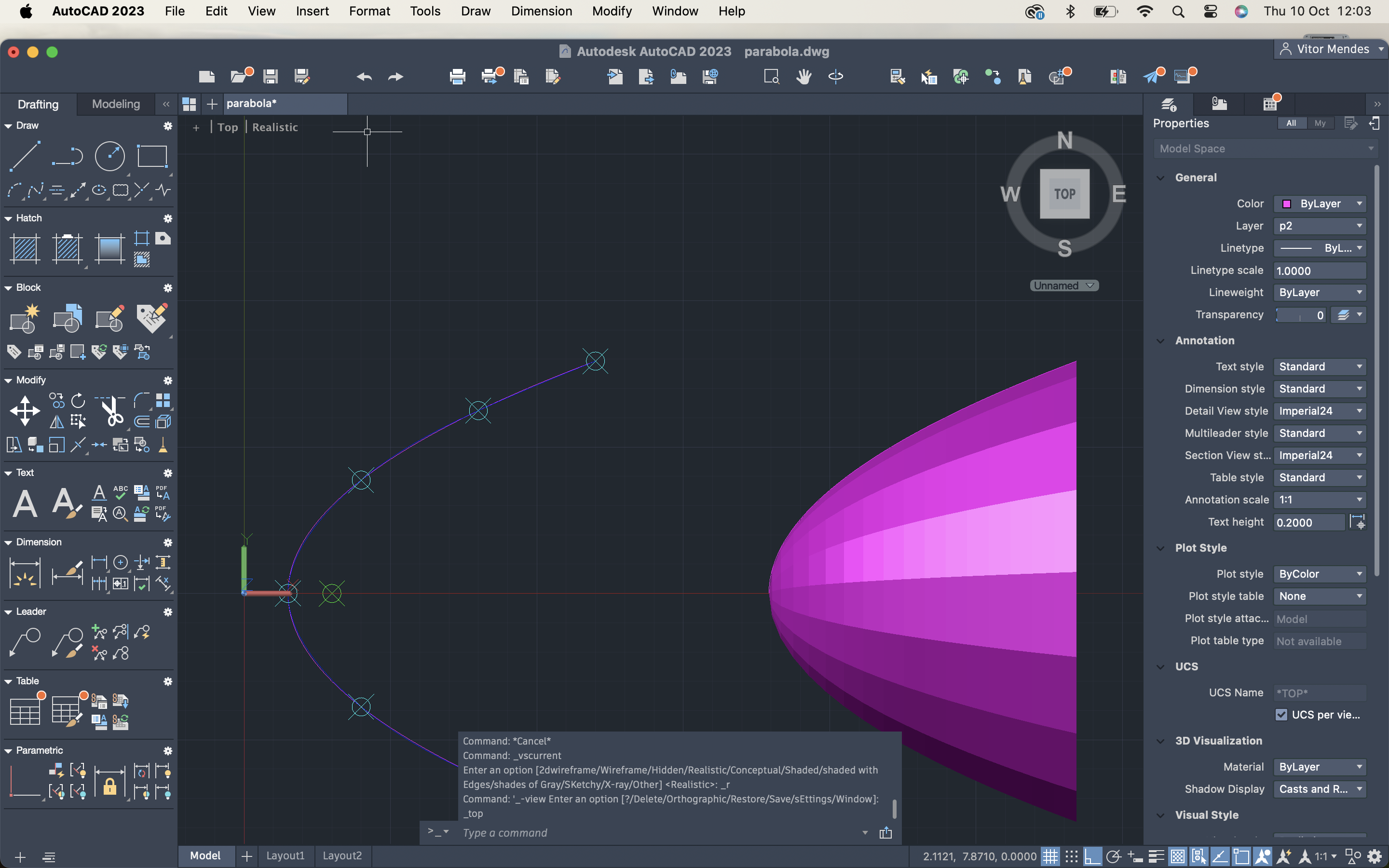Insert a Table with the table tool

(25, 712)
